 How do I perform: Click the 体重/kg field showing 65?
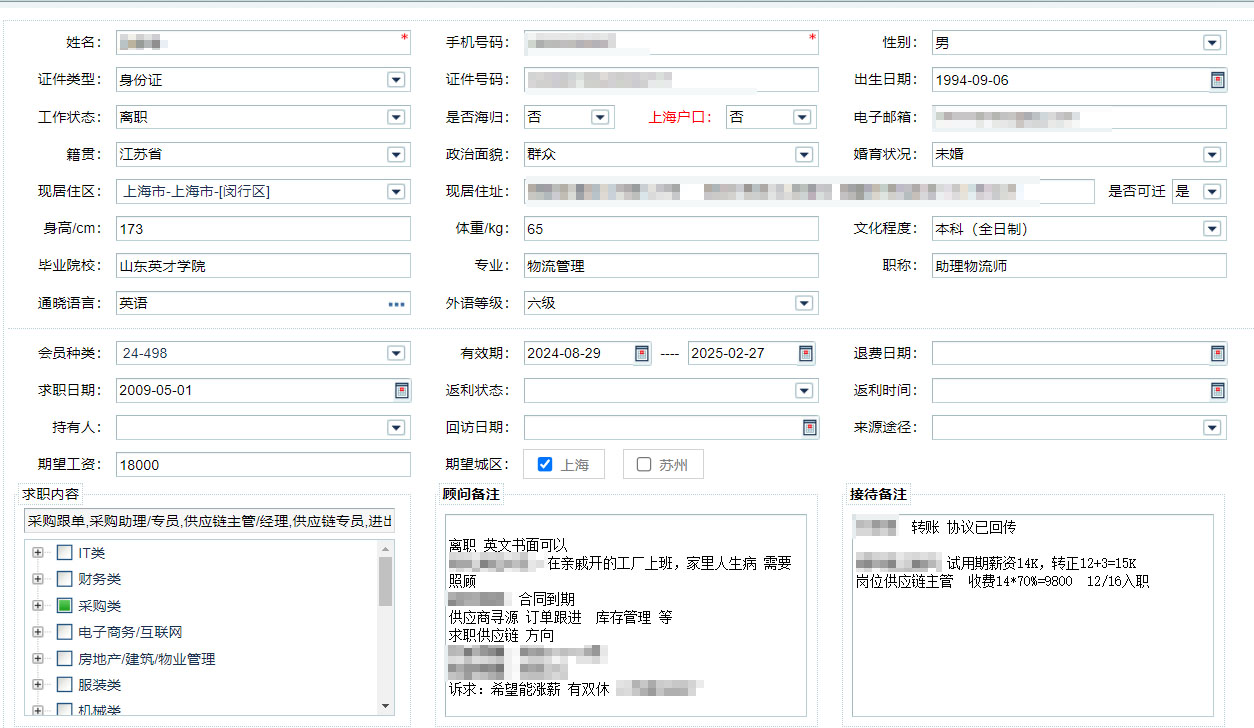(x=671, y=229)
